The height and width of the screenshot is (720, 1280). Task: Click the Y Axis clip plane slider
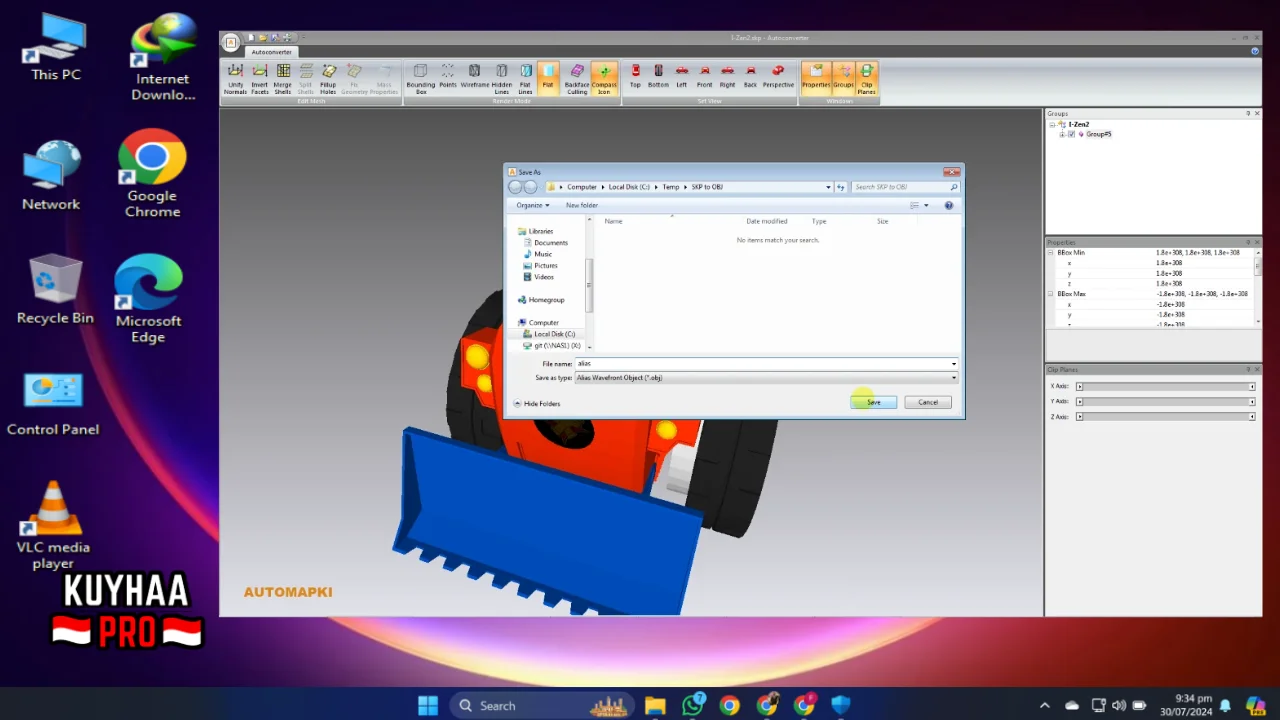tap(1166, 401)
